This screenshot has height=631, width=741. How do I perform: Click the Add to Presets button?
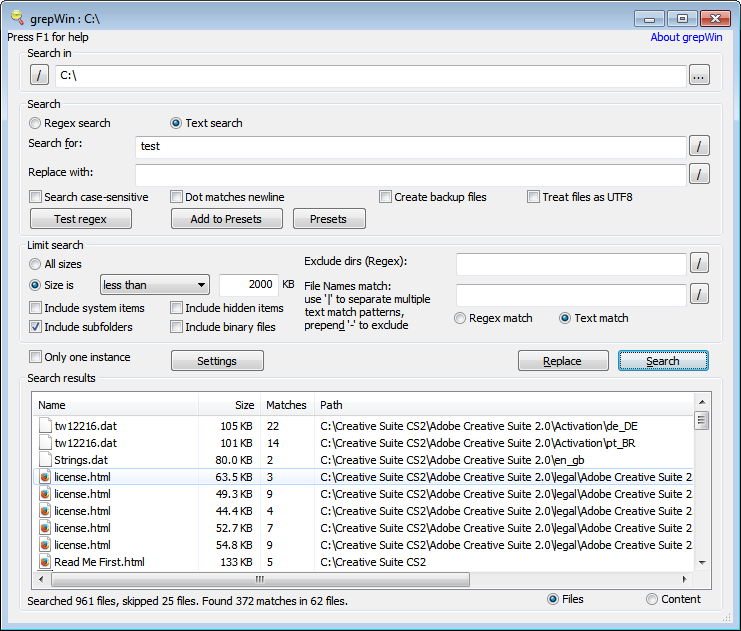pos(227,219)
